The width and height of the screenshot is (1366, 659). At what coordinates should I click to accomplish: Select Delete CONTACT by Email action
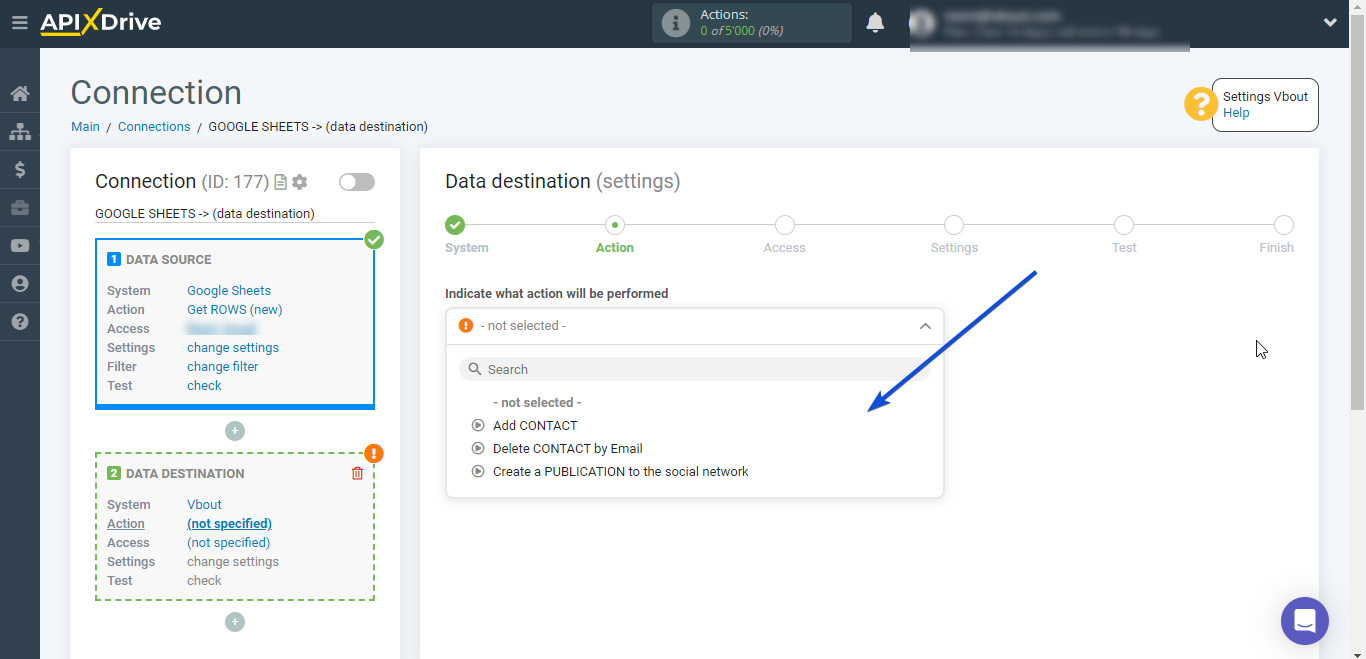(x=568, y=448)
